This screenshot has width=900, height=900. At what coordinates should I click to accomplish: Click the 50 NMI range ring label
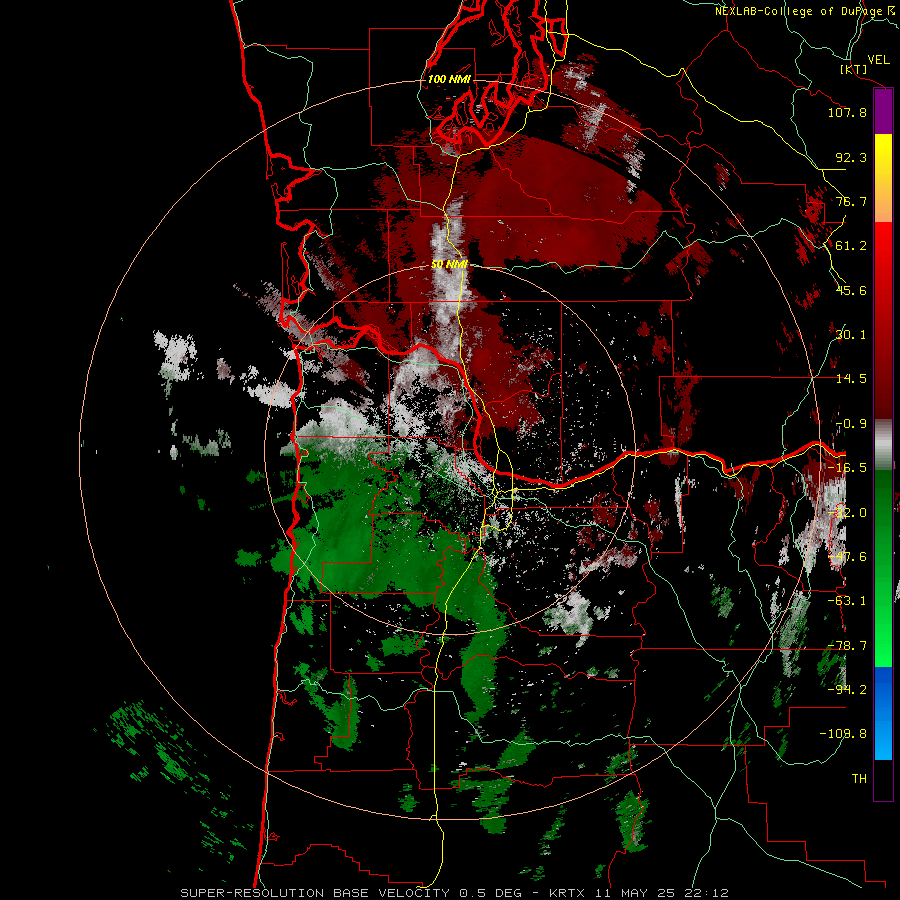(449, 265)
